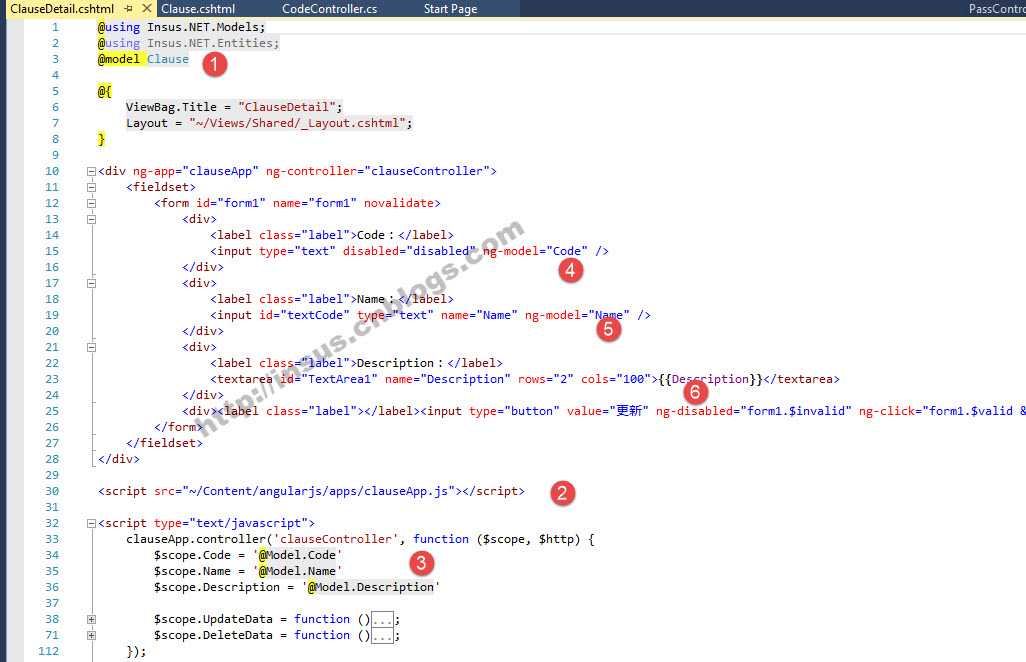Click 'novalidate' attribute on the form tag
The width and height of the screenshot is (1026, 662).
tap(398, 203)
